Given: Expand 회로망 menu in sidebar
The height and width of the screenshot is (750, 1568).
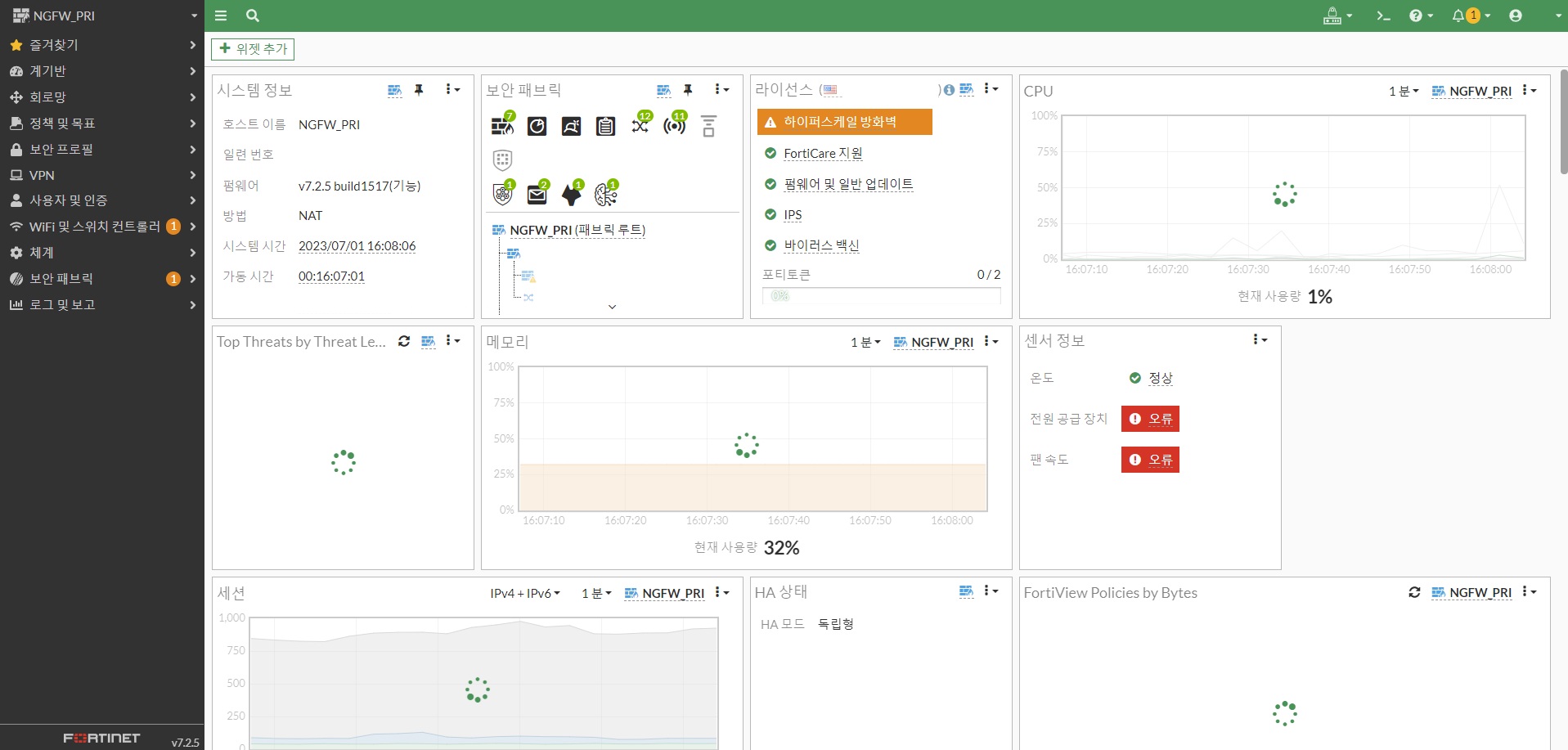Looking at the screenshot, I should [x=102, y=97].
